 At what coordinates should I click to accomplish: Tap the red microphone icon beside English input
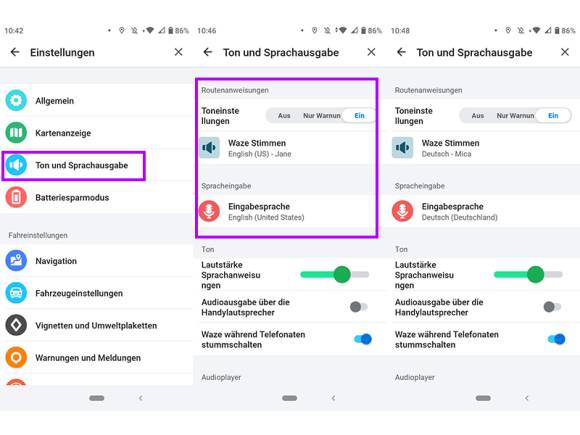[x=209, y=211]
